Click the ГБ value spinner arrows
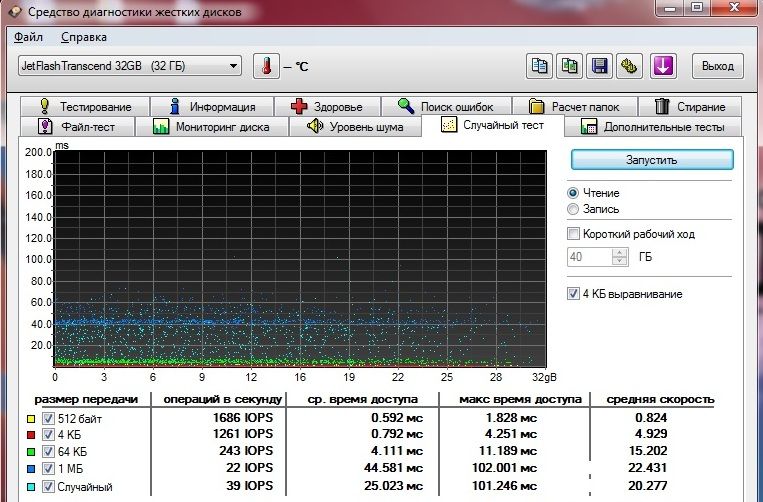The image size is (763, 502). [620, 257]
